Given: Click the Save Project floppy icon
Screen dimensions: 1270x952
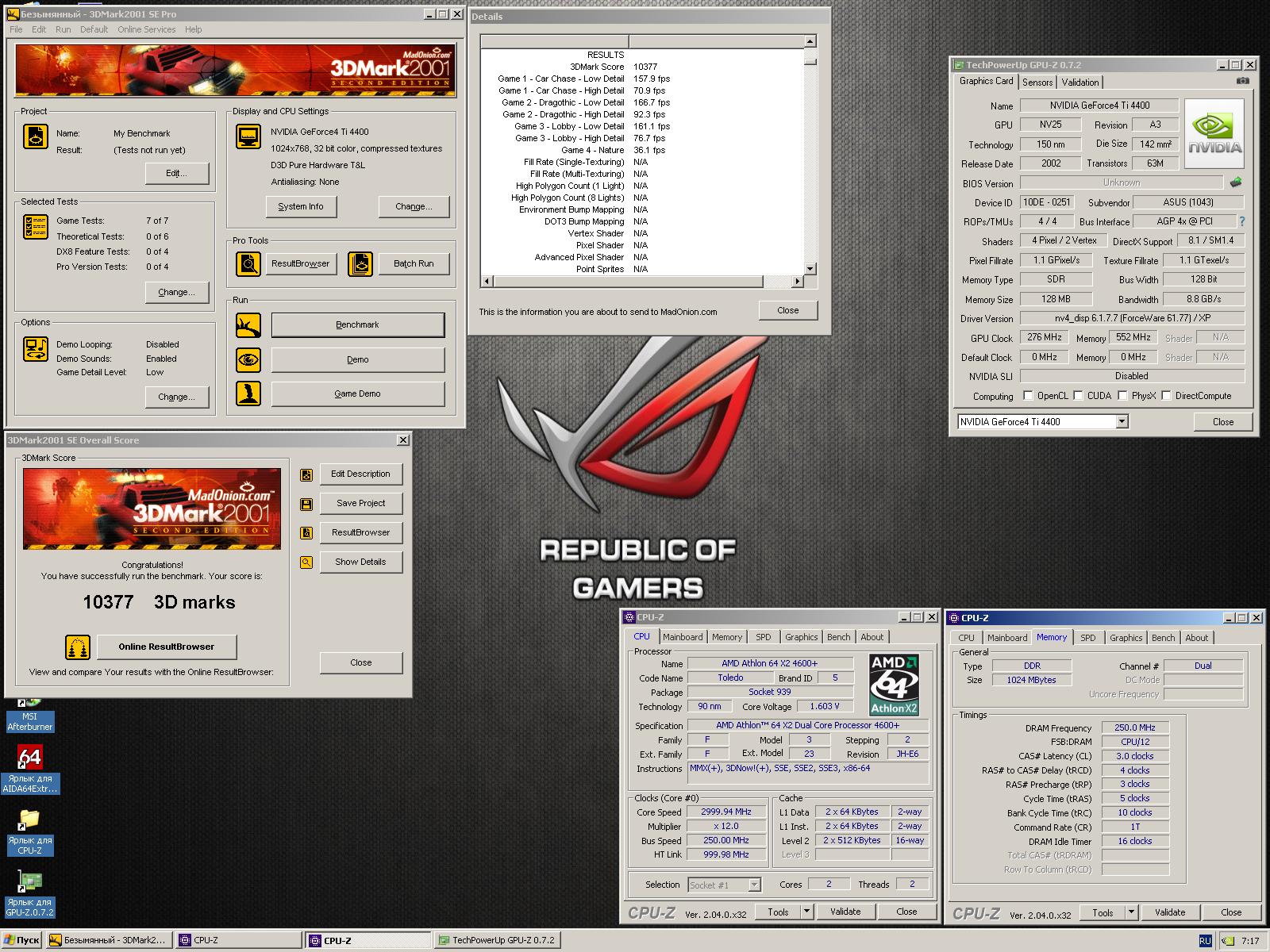Looking at the screenshot, I should (x=306, y=504).
